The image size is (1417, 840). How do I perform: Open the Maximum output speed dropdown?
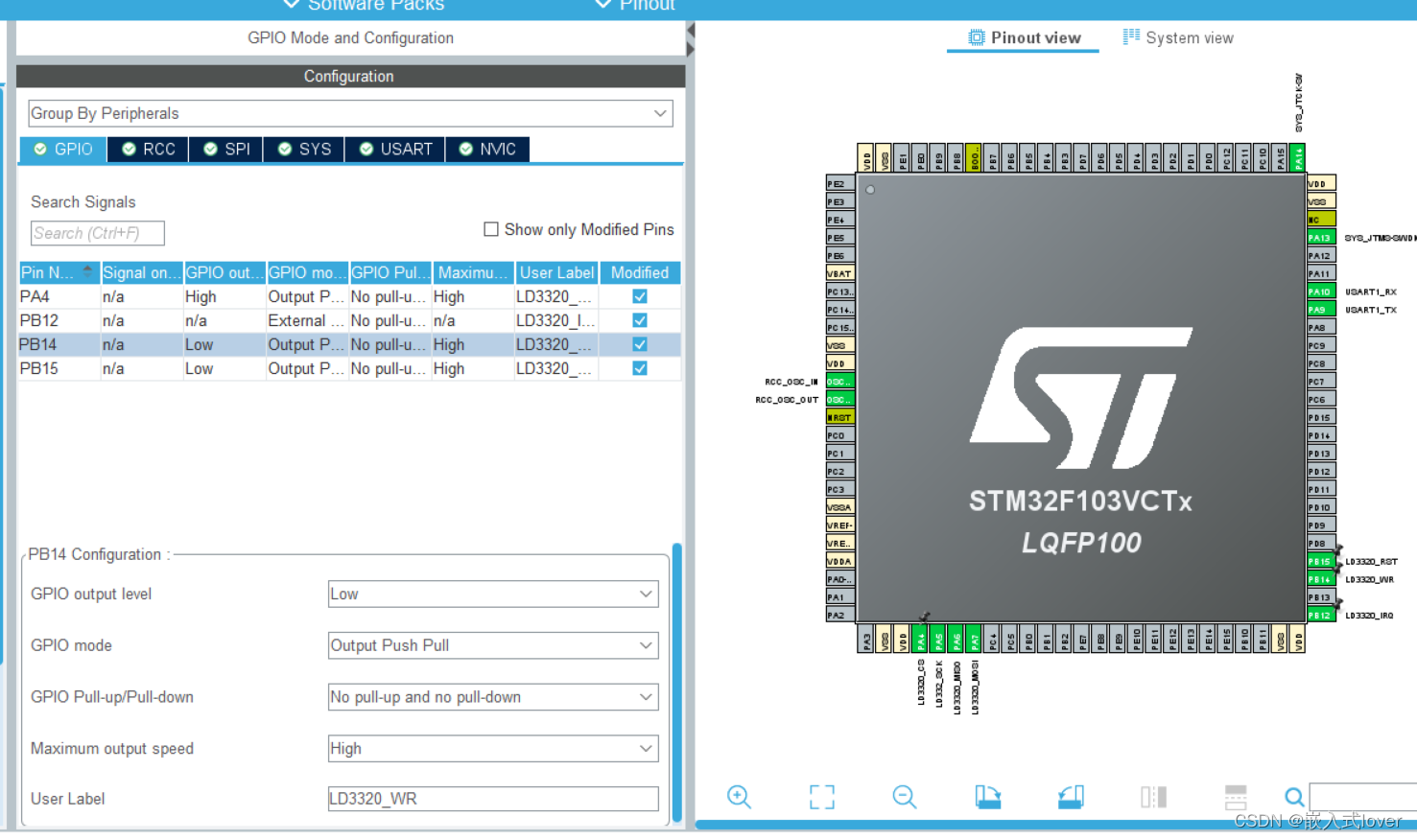click(x=493, y=749)
